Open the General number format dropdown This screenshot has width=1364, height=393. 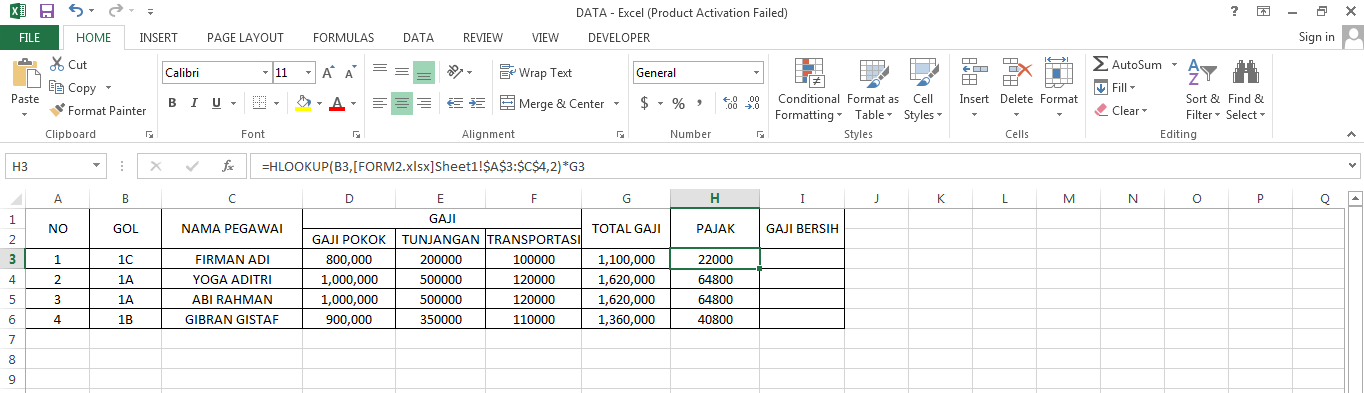(757, 73)
